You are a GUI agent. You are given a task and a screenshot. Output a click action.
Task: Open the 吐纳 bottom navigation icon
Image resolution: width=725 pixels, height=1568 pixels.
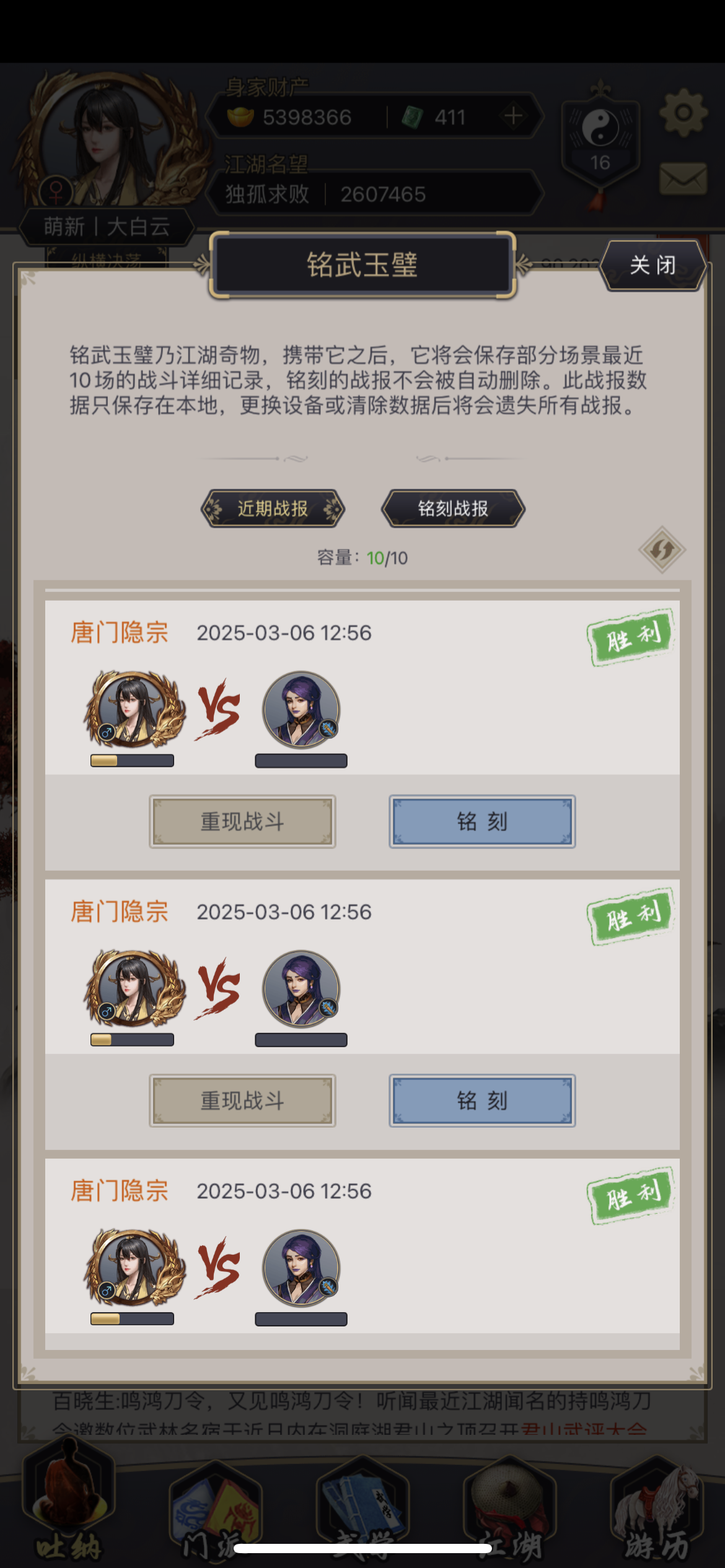tap(68, 1505)
